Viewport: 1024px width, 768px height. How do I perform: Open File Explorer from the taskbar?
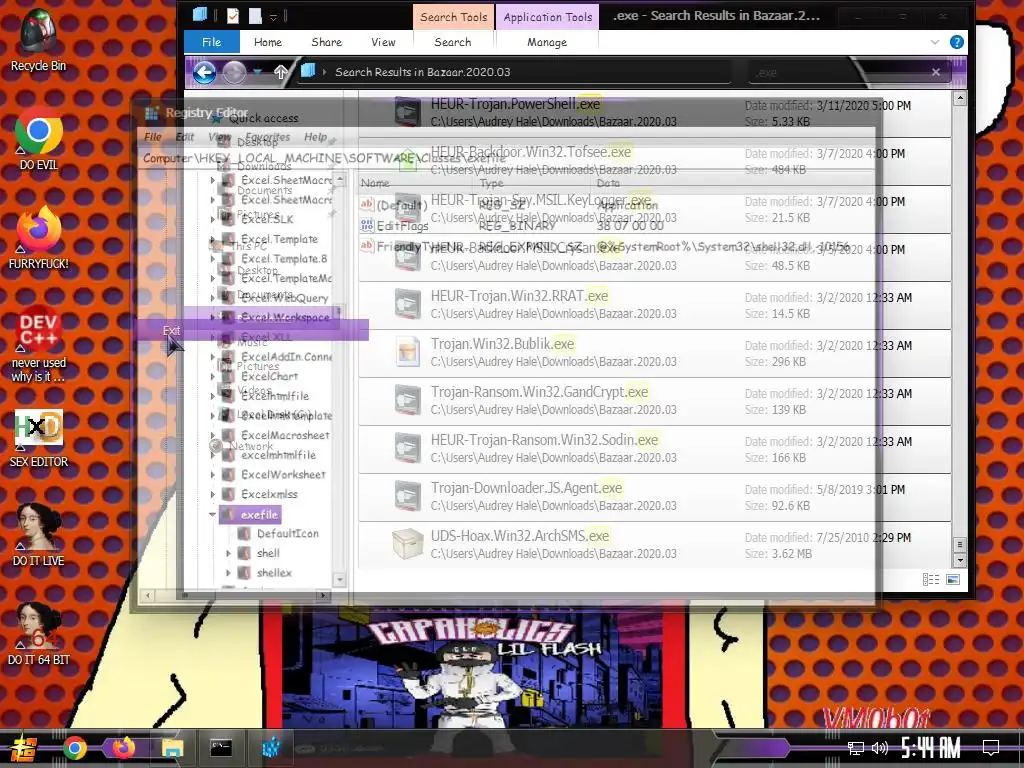pos(172,748)
